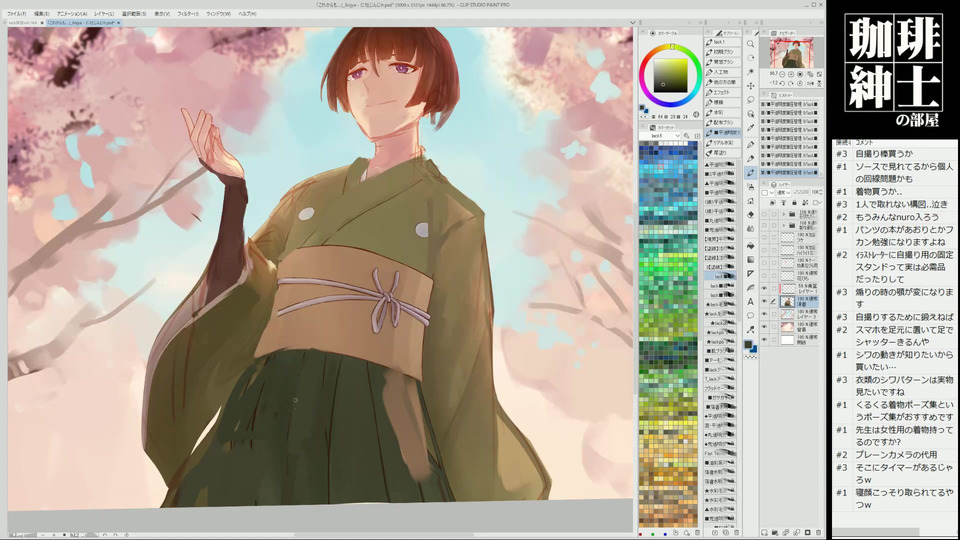Screen dimensions: 960x540
Task: Select the Gradient tool
Action: coord(751,260)
